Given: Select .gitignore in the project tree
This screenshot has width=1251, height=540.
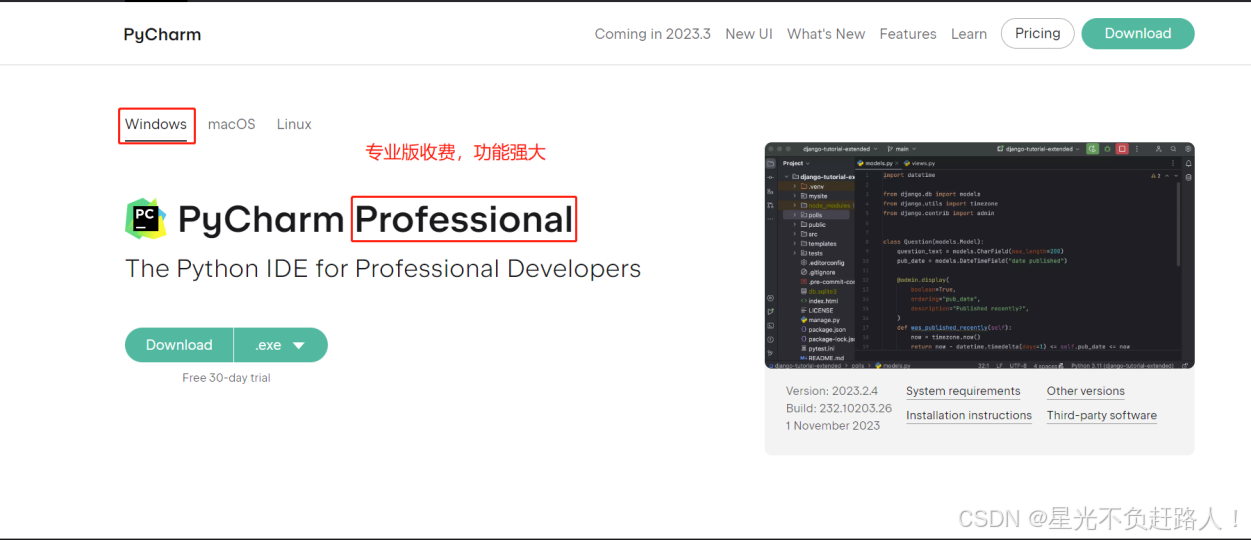Looking at the screenshot, I should point(818,272).
